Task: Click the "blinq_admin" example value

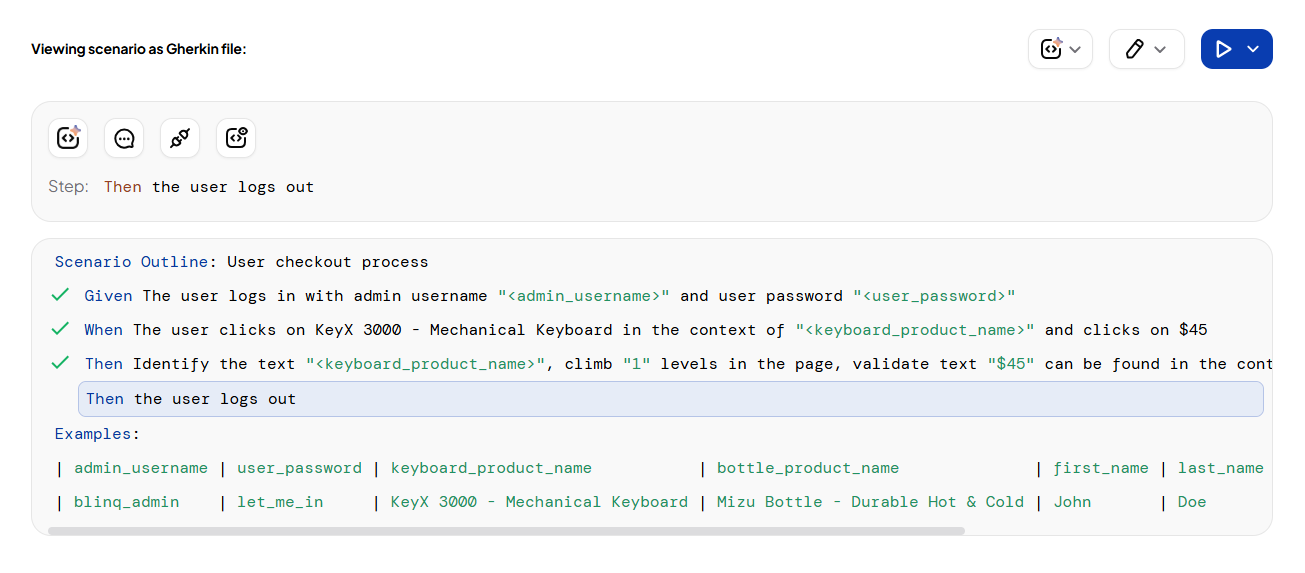Action: pos(127,502)
